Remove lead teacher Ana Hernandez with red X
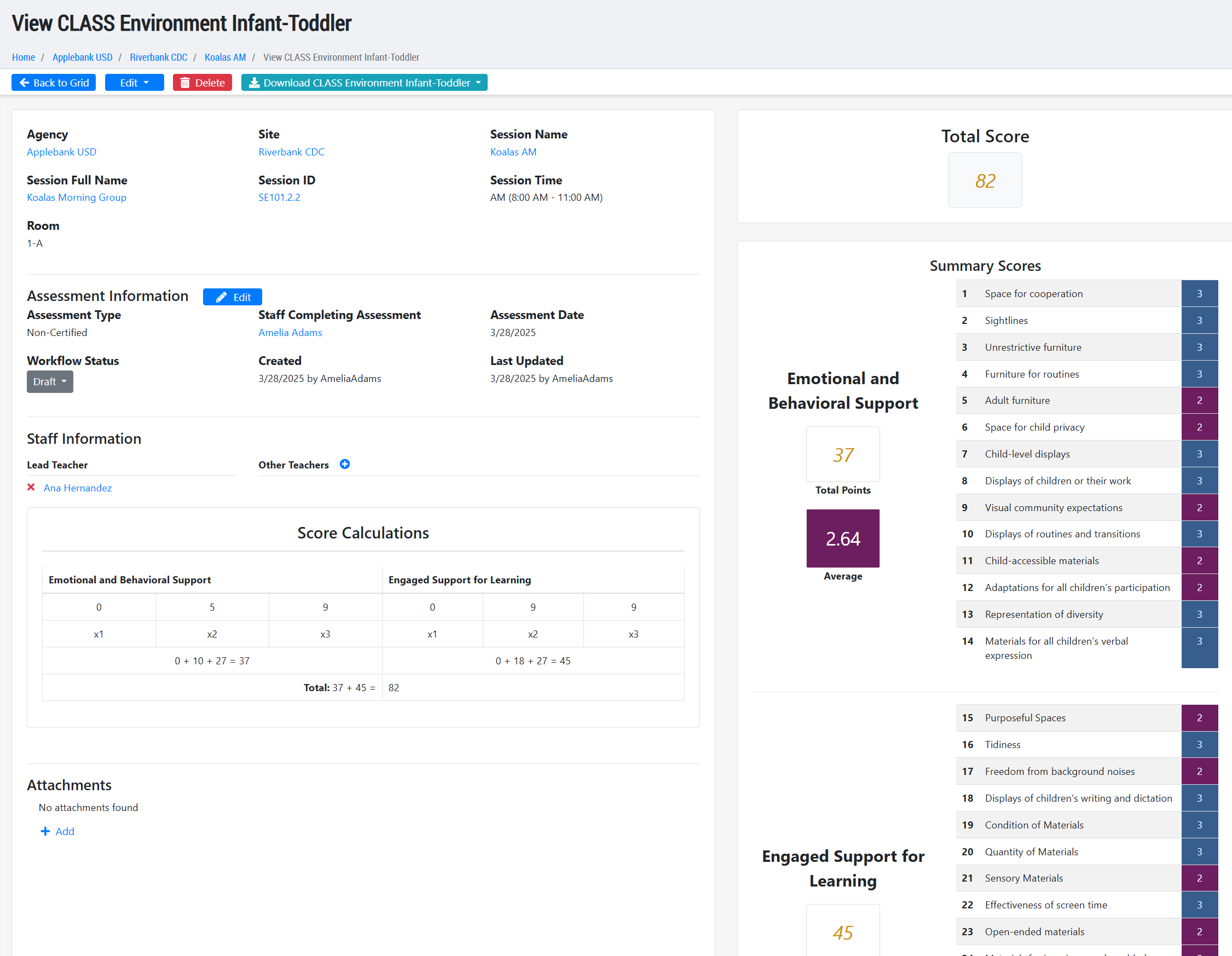This screenshot has width=1232, height=956. point(31,488)
